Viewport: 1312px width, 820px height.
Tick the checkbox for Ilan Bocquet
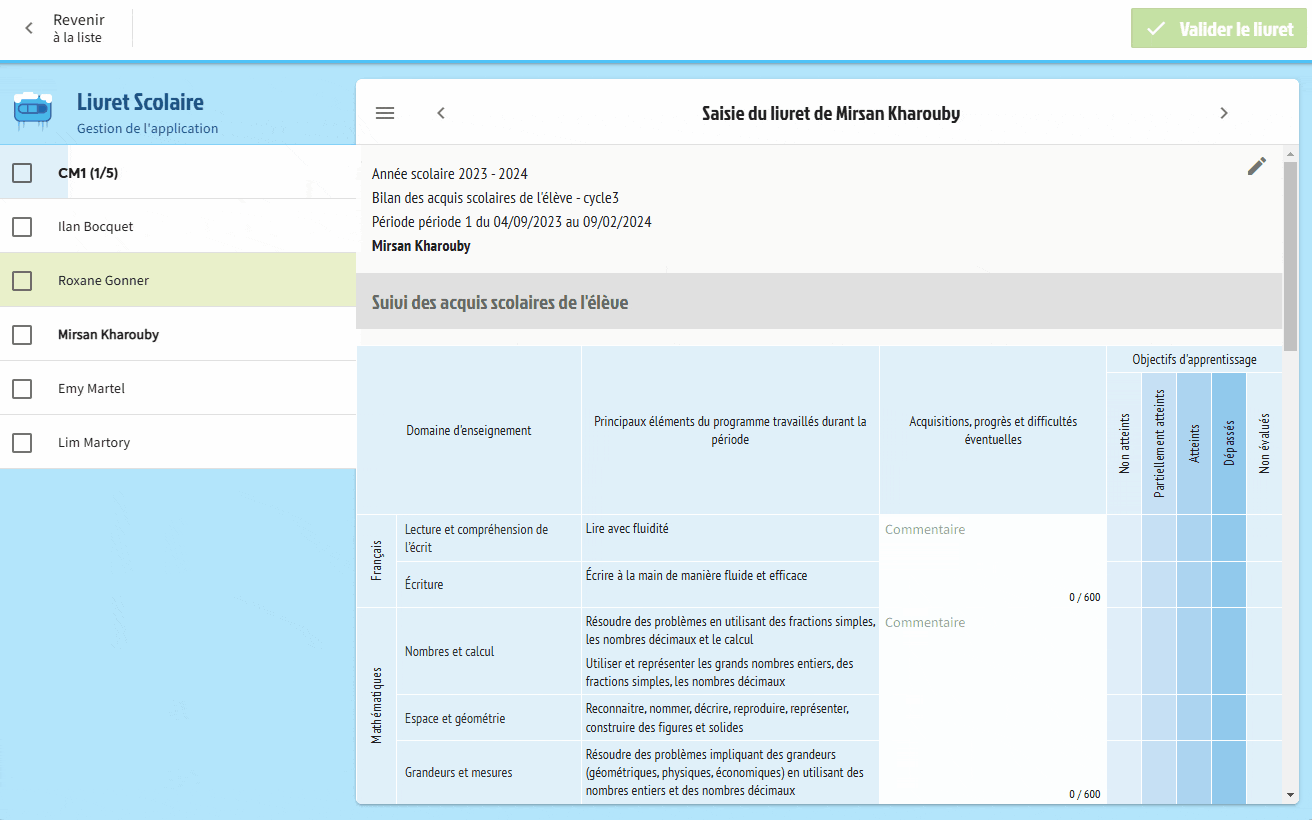[22, 227]
